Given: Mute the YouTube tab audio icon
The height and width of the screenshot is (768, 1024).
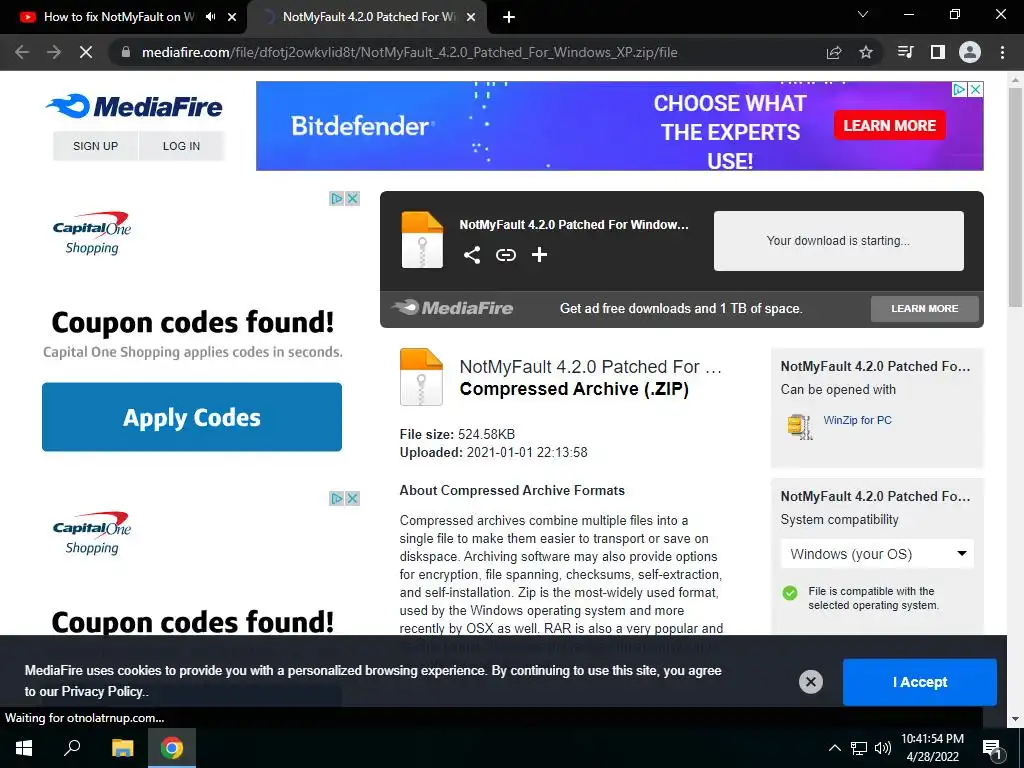Looking at the screenshot, I should tap(210, 17).
